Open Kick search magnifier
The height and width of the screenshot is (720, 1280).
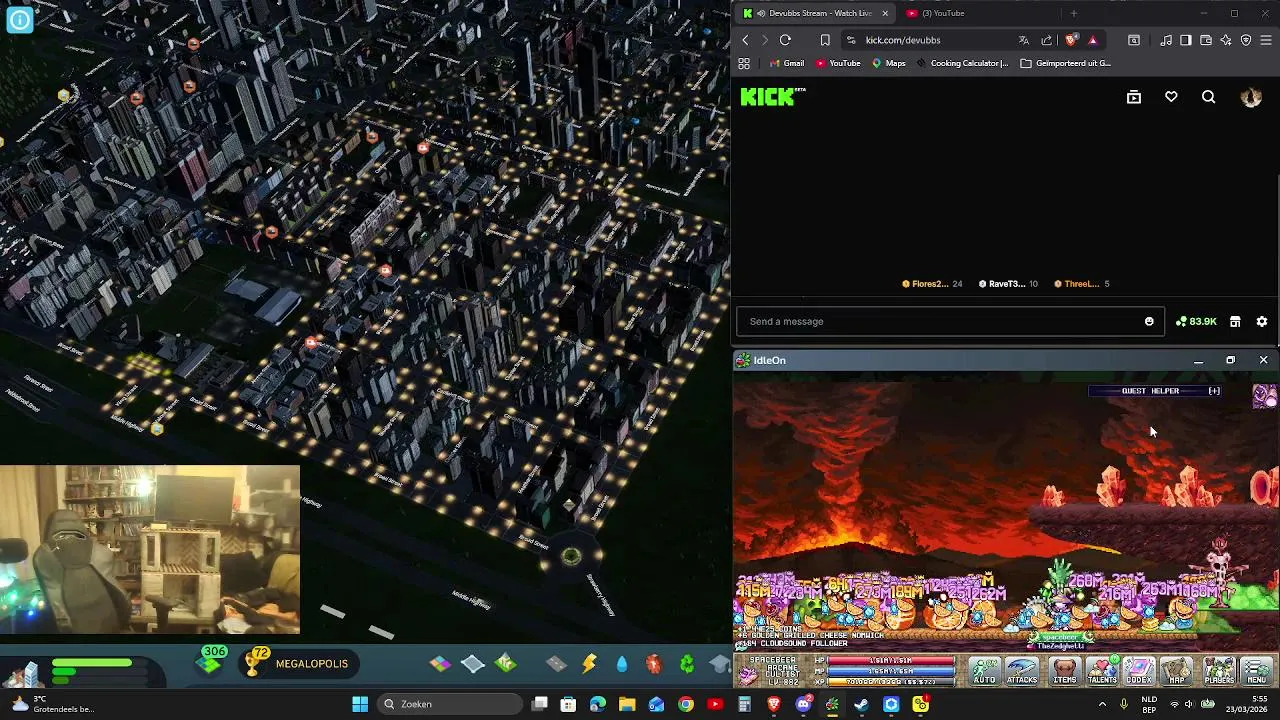tap(1209, 97)
